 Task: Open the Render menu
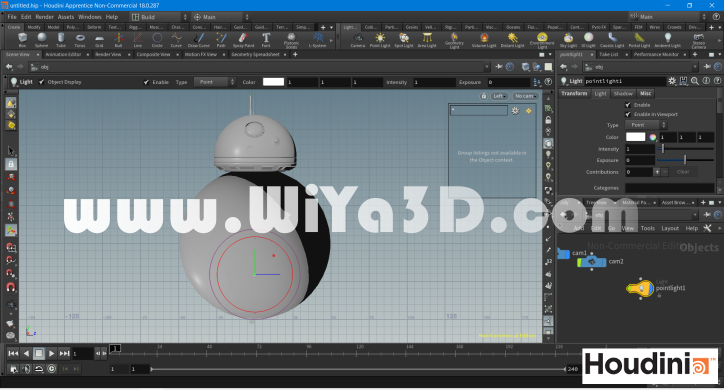44,17
